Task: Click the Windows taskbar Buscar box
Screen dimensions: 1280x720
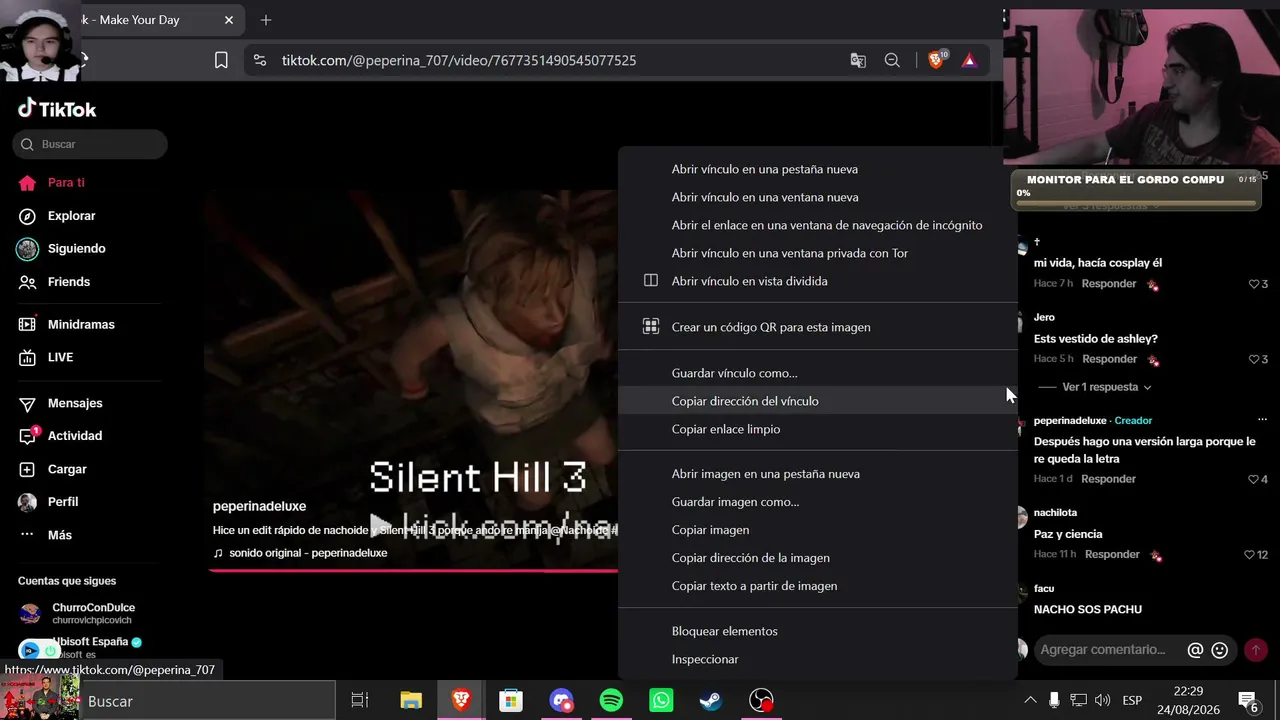Action: click(207, 701)
